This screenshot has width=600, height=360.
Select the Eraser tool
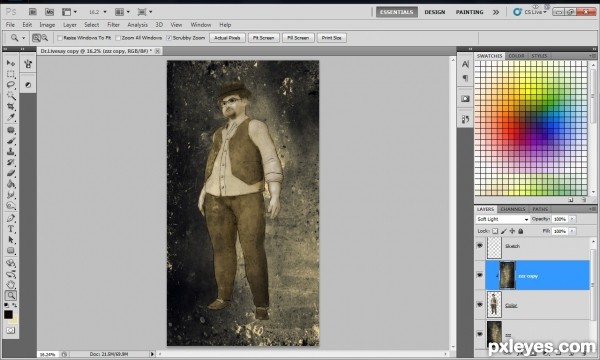pyautogui.click(x=11, y=173)
